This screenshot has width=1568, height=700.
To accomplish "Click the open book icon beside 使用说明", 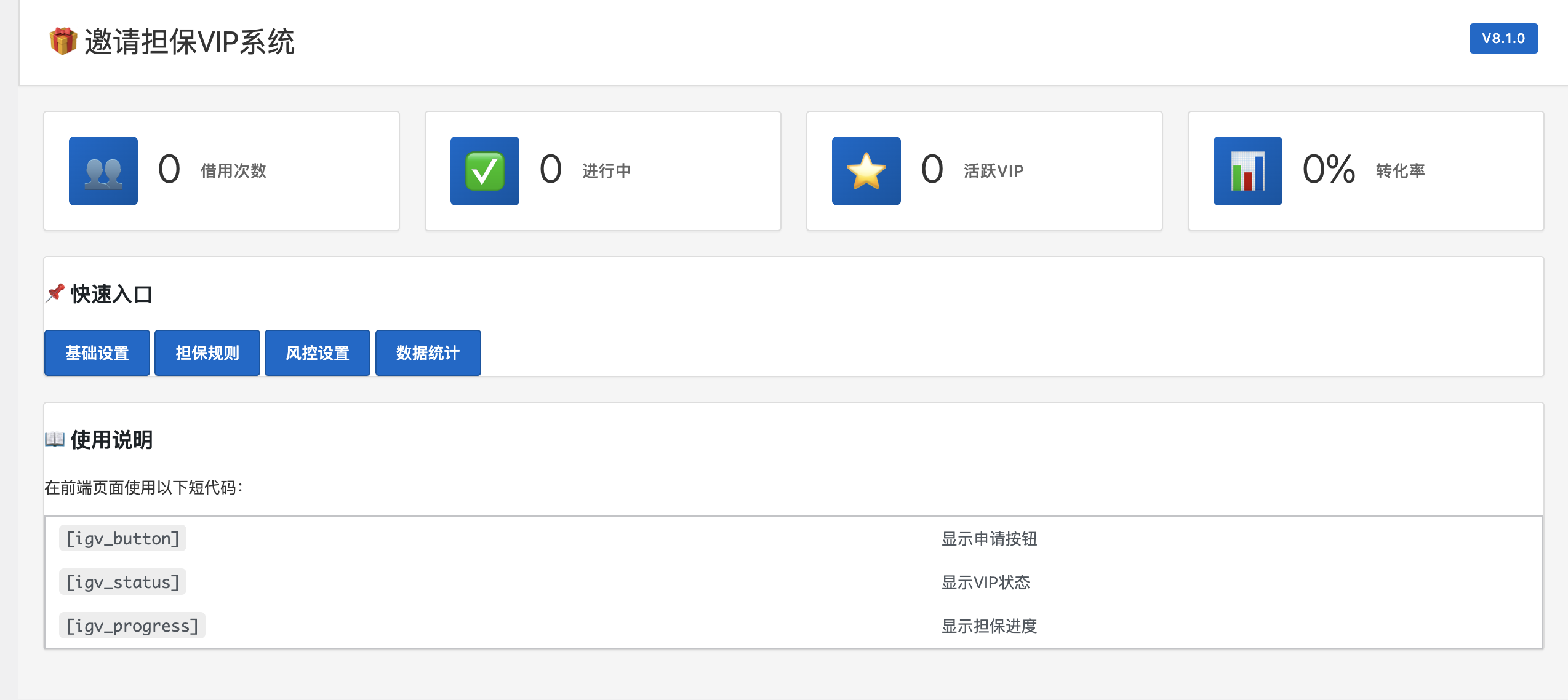I will (x=55, y=439).
